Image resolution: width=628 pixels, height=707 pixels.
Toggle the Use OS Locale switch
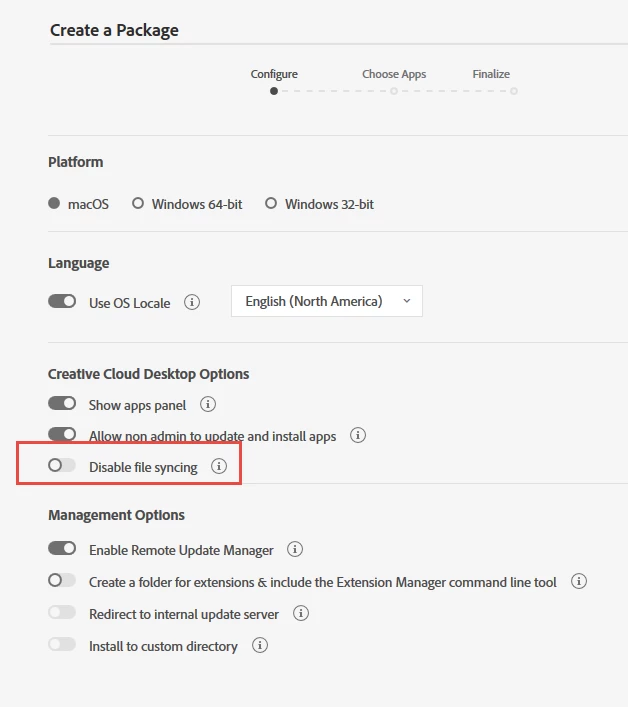click(x=62, y=301)
